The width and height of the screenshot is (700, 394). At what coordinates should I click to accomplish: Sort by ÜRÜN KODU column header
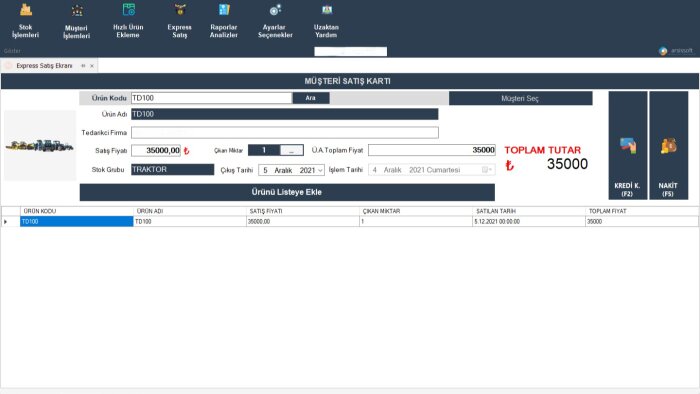pos(77,211)
